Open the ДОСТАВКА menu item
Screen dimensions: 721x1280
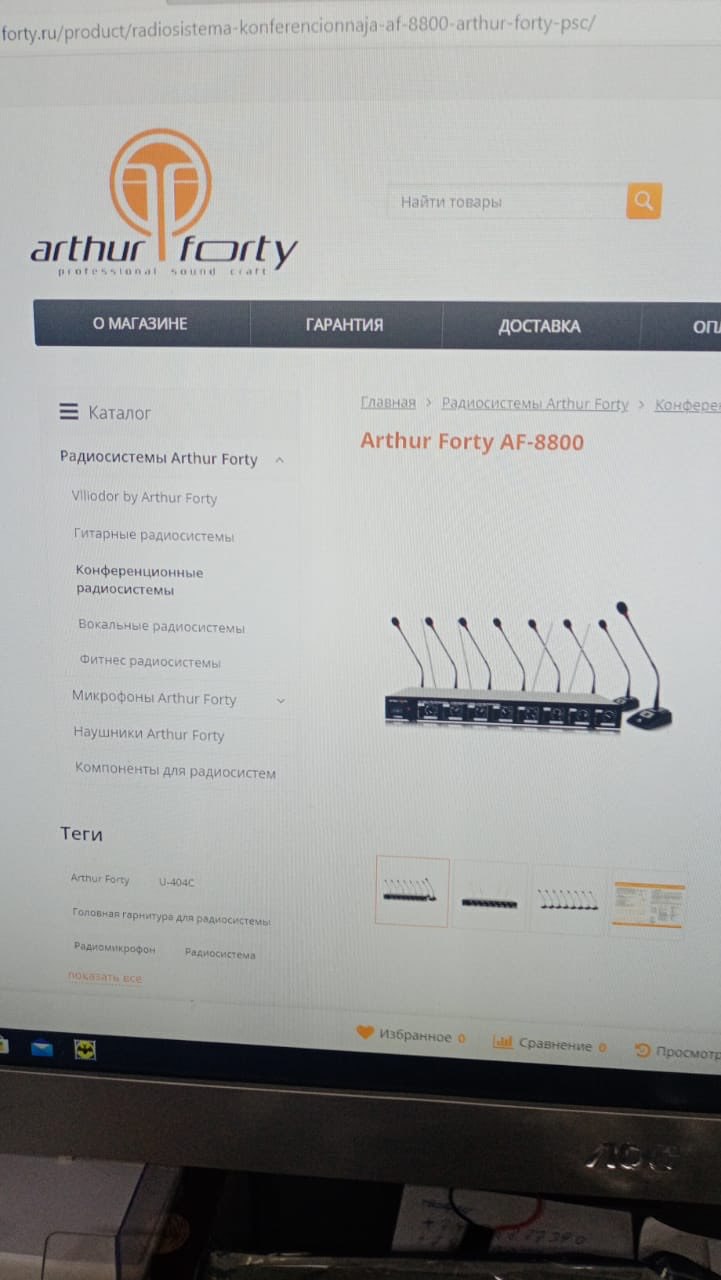[x=539, y=326]
